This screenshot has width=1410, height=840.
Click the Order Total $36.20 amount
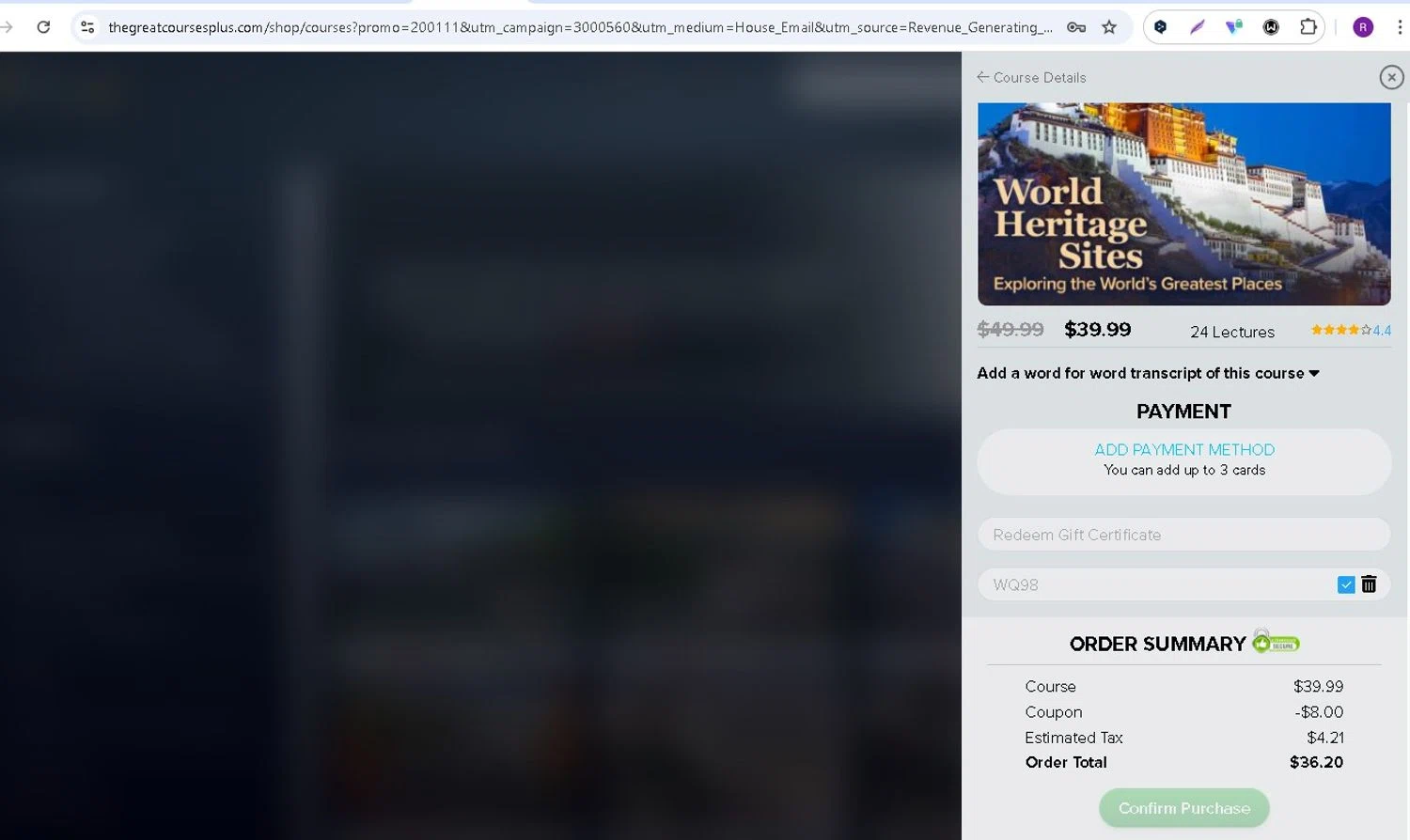click(1316, 762)
